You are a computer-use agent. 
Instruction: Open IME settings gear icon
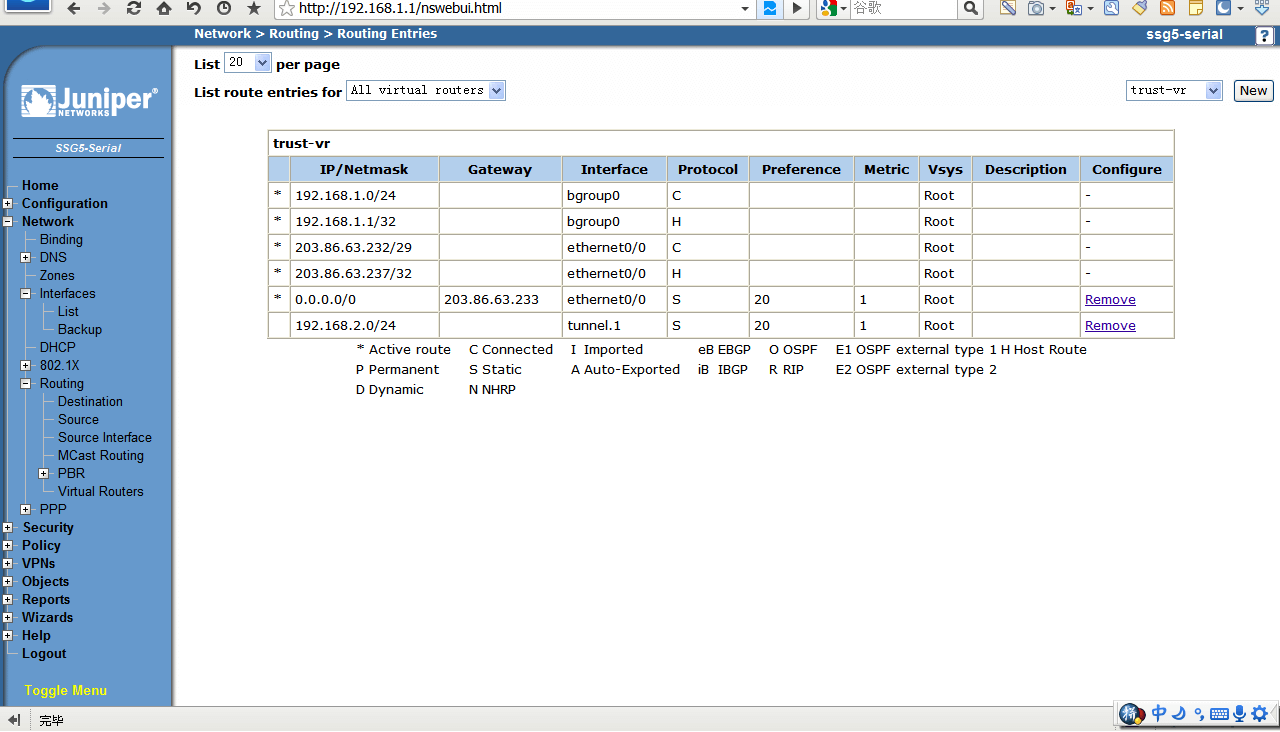(x=1260, y=713)
